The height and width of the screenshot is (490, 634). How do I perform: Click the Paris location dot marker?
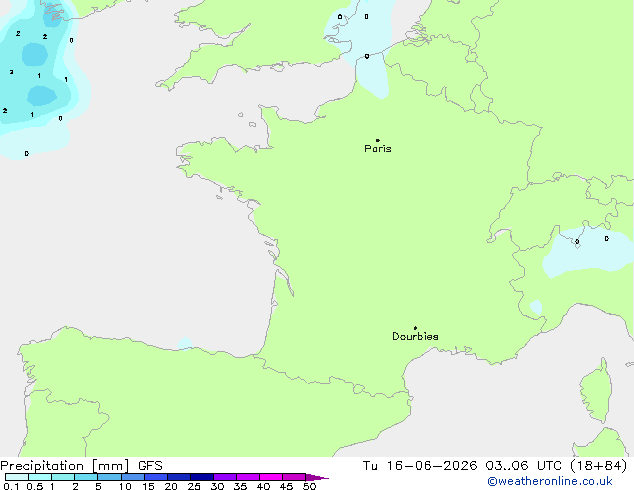378,140
